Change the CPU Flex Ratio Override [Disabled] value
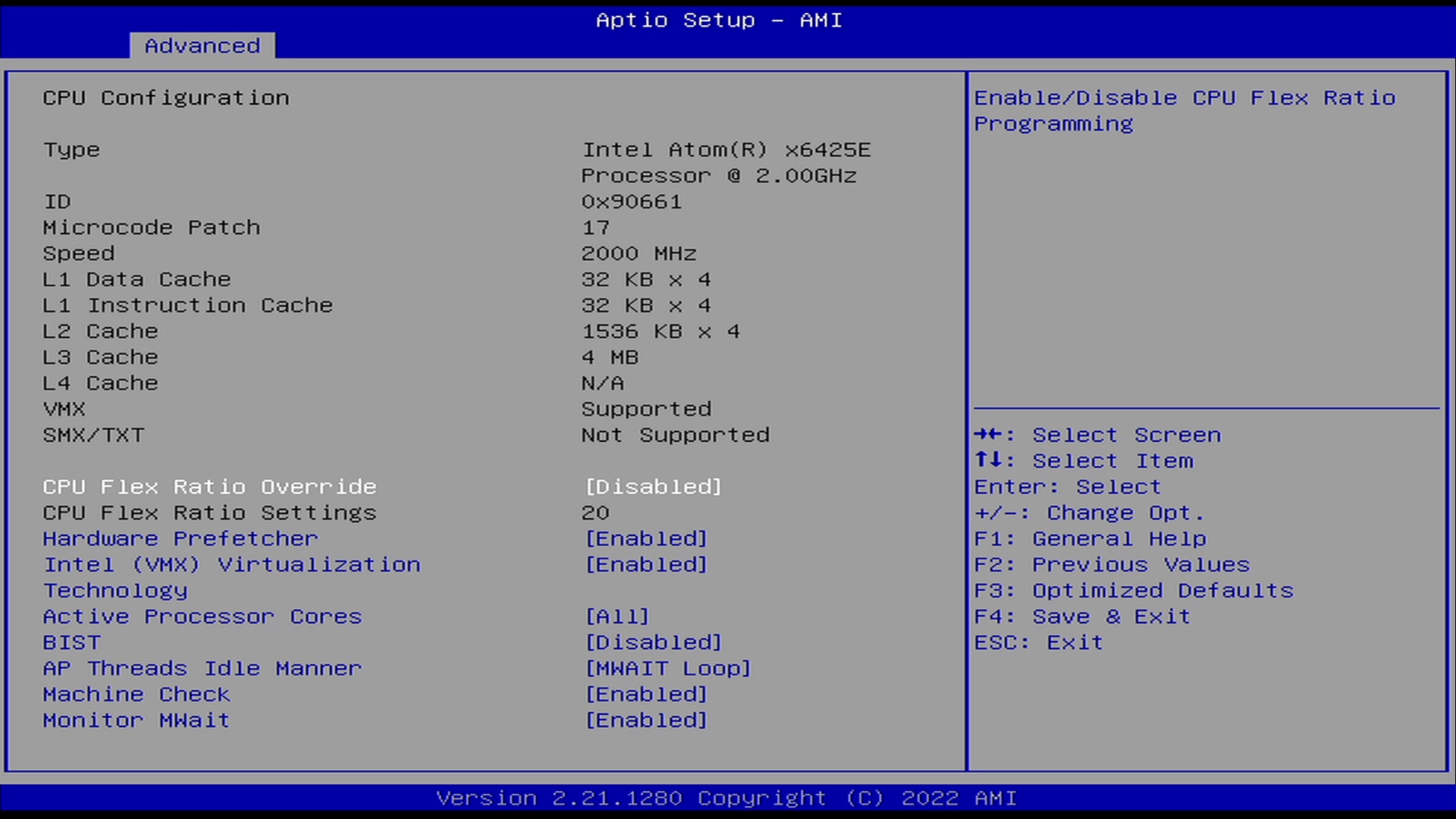1456x819 pixels. (653, 487)
